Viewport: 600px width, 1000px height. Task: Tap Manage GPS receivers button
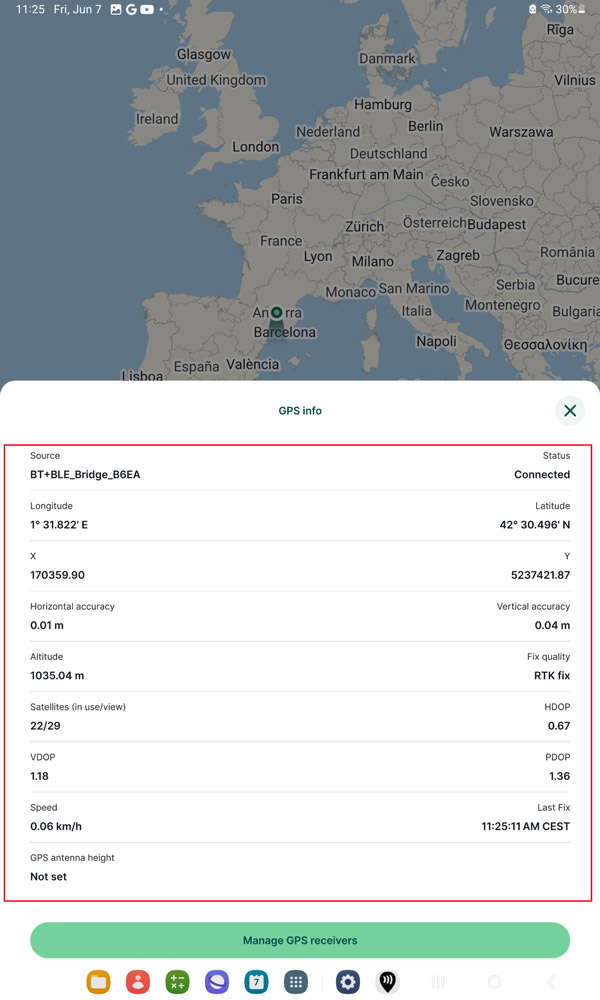click(x=300, y=940)
